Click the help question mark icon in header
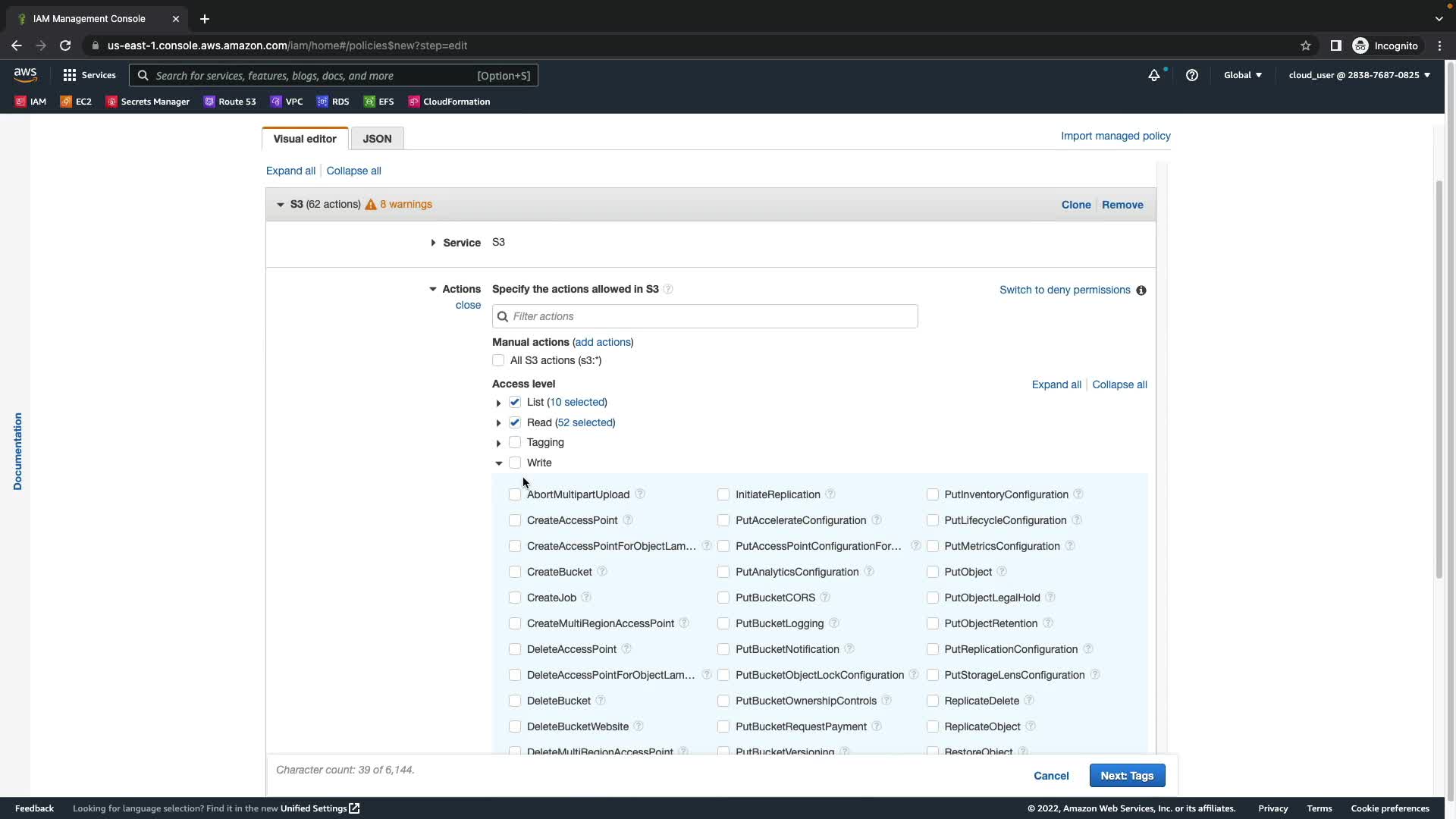The width and height of the screenshot is (1456, 819). point(1192,75)
